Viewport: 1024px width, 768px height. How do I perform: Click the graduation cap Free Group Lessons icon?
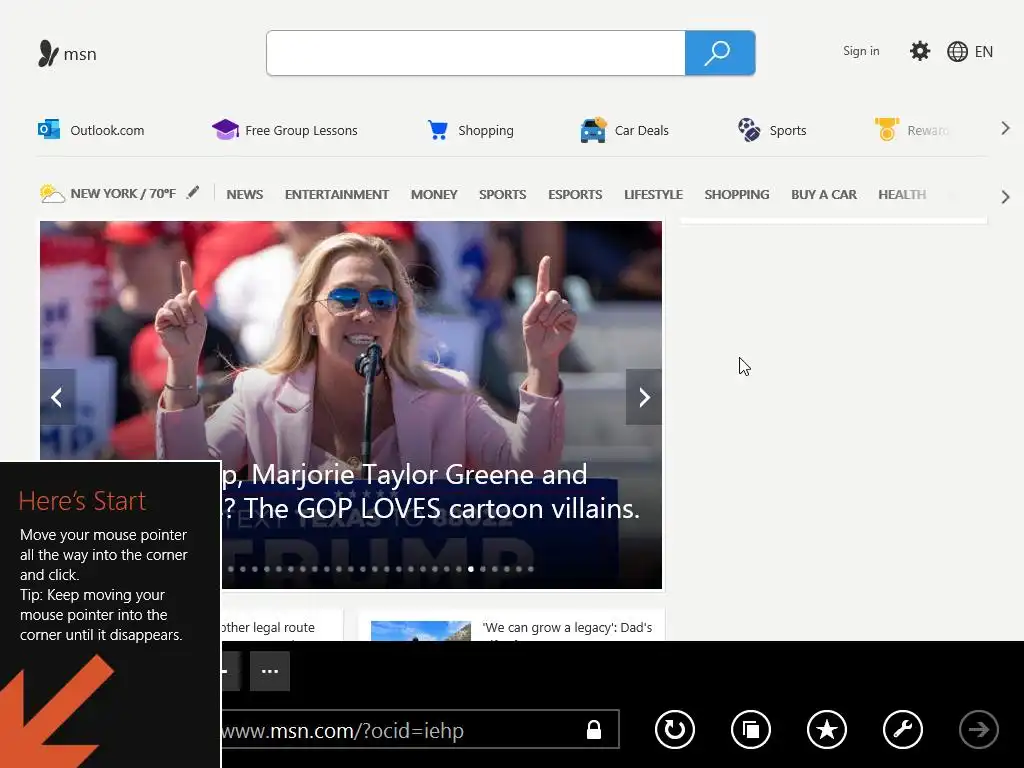[225, 129]
